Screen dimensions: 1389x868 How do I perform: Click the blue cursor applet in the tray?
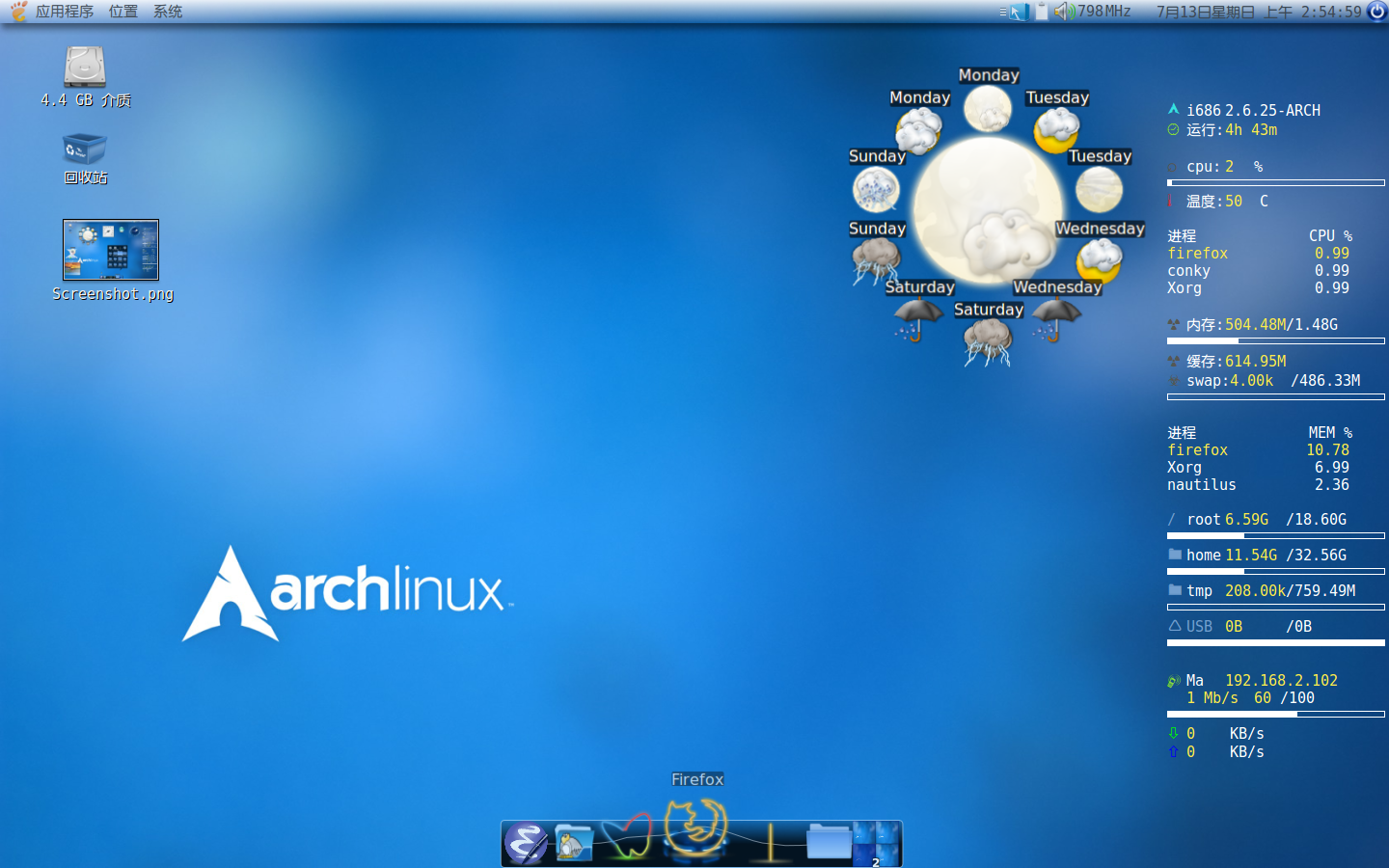pos(1019,12)
